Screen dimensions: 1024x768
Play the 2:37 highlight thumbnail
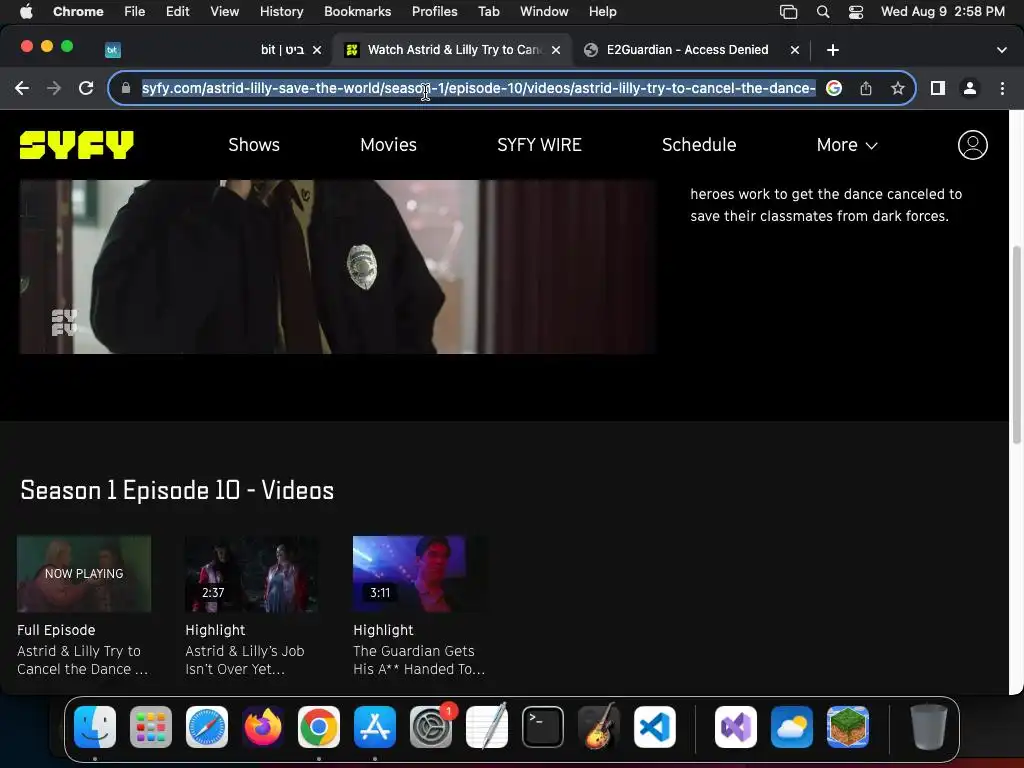click(252, 574)
